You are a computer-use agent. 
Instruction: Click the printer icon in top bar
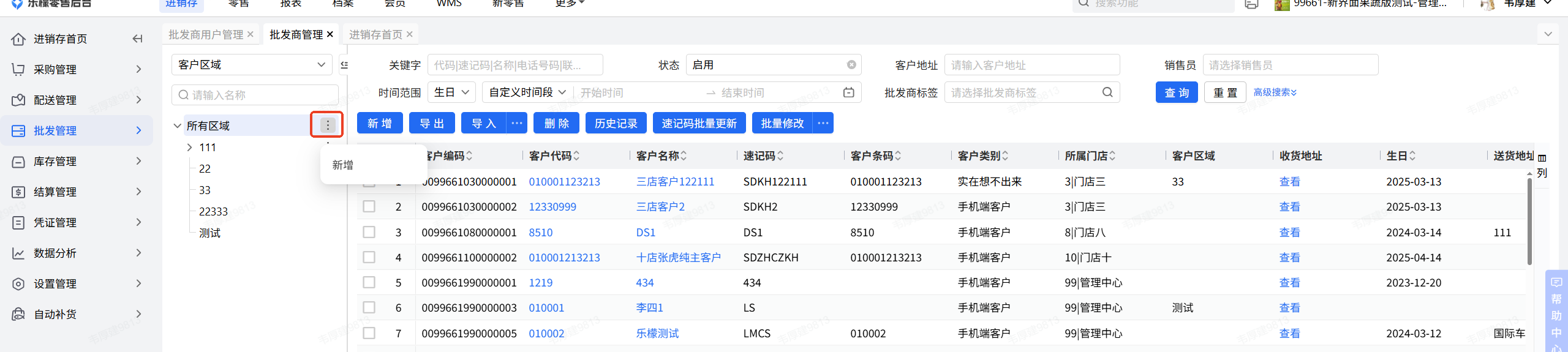(x=1251, y=4)
